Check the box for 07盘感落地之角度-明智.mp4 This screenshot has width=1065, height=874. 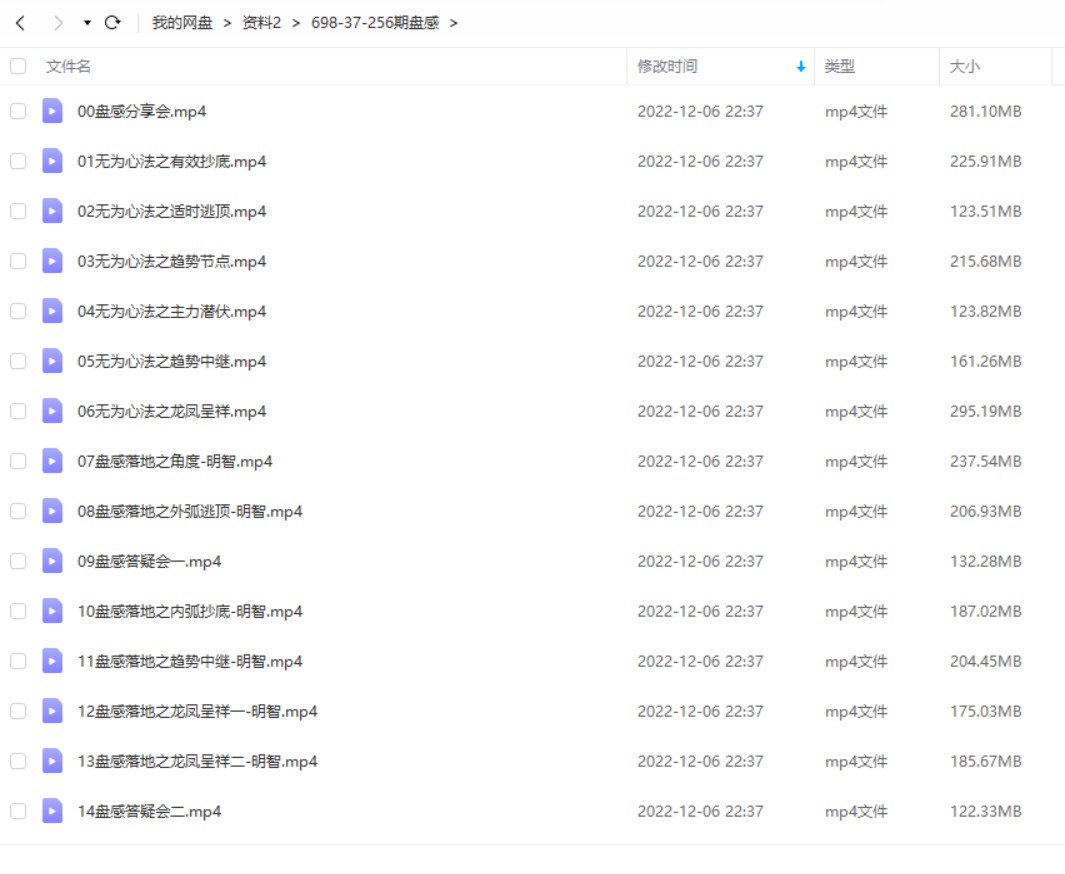(18, 462)
